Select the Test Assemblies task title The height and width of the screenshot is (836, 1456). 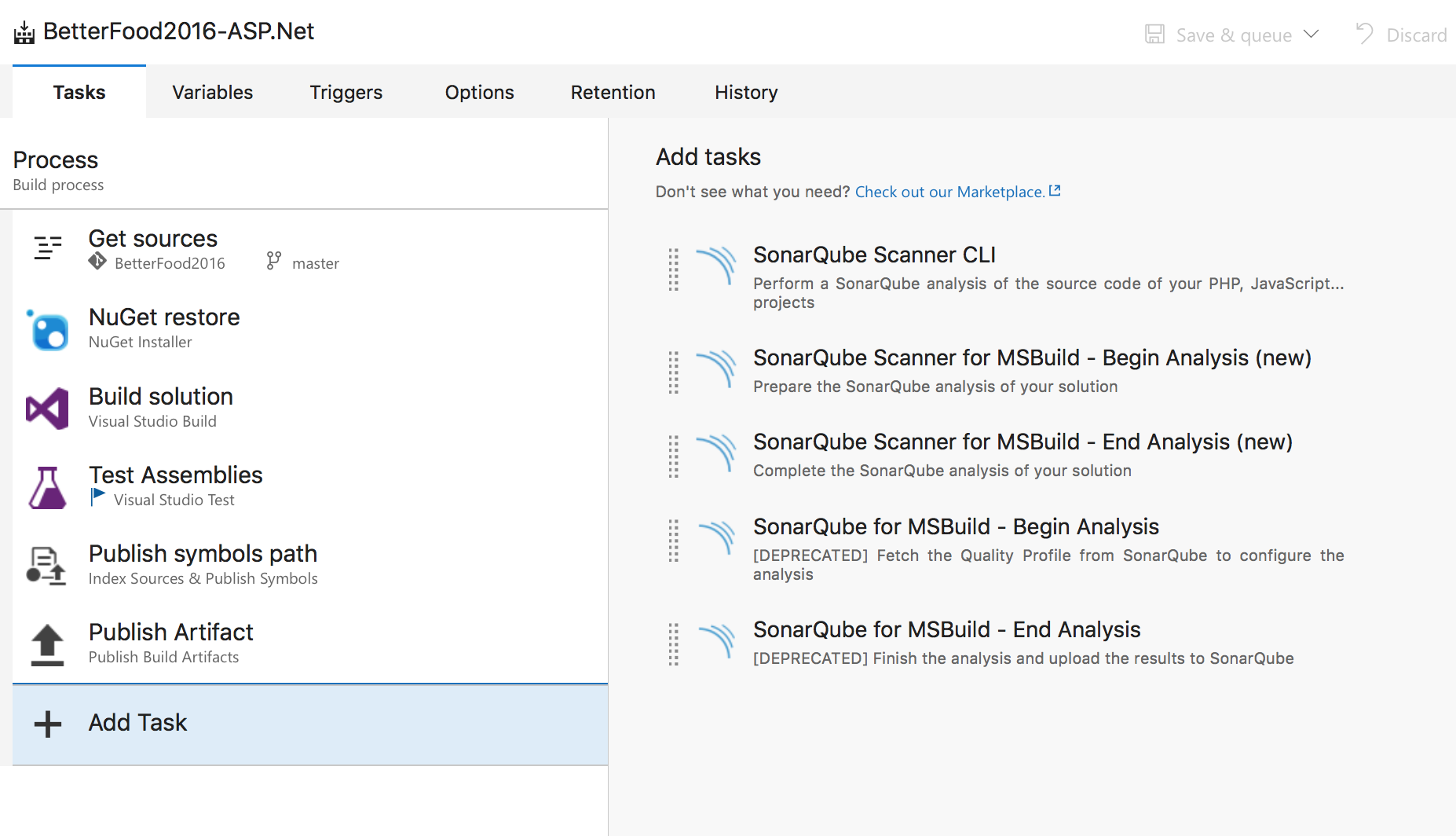(175, 475)
